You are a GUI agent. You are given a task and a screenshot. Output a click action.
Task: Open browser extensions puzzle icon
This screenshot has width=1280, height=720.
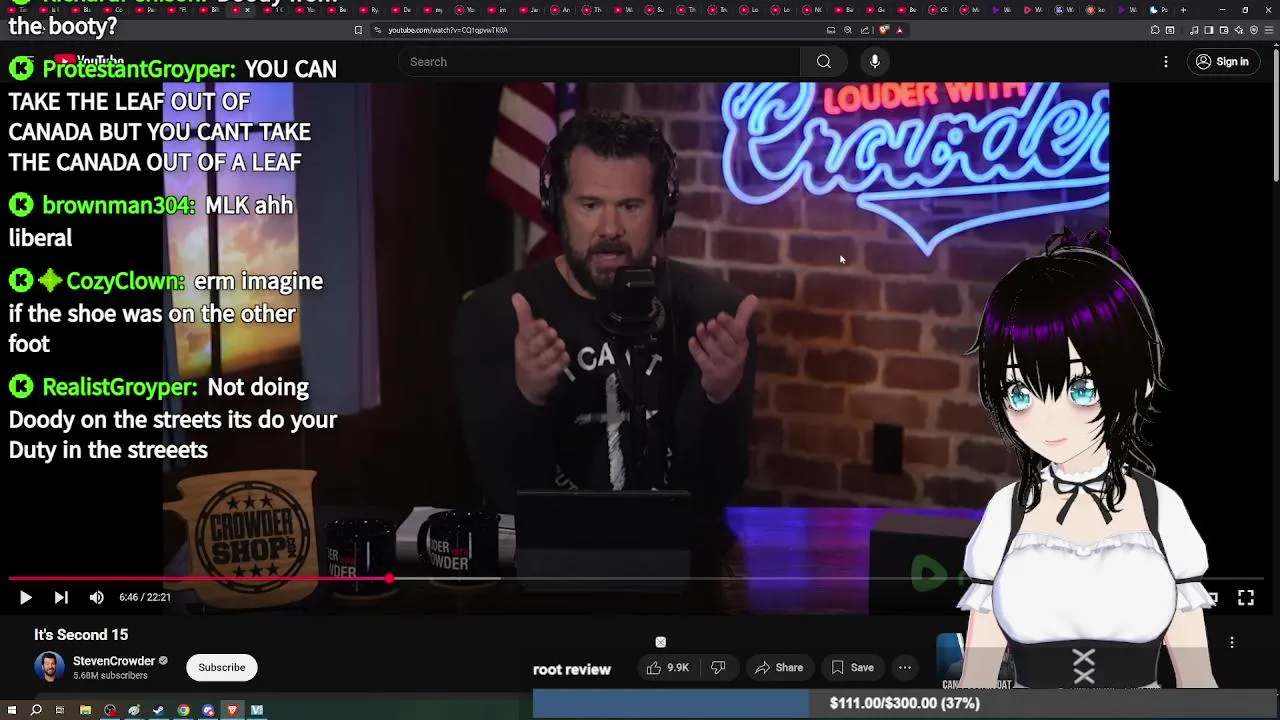point(1155,30)
